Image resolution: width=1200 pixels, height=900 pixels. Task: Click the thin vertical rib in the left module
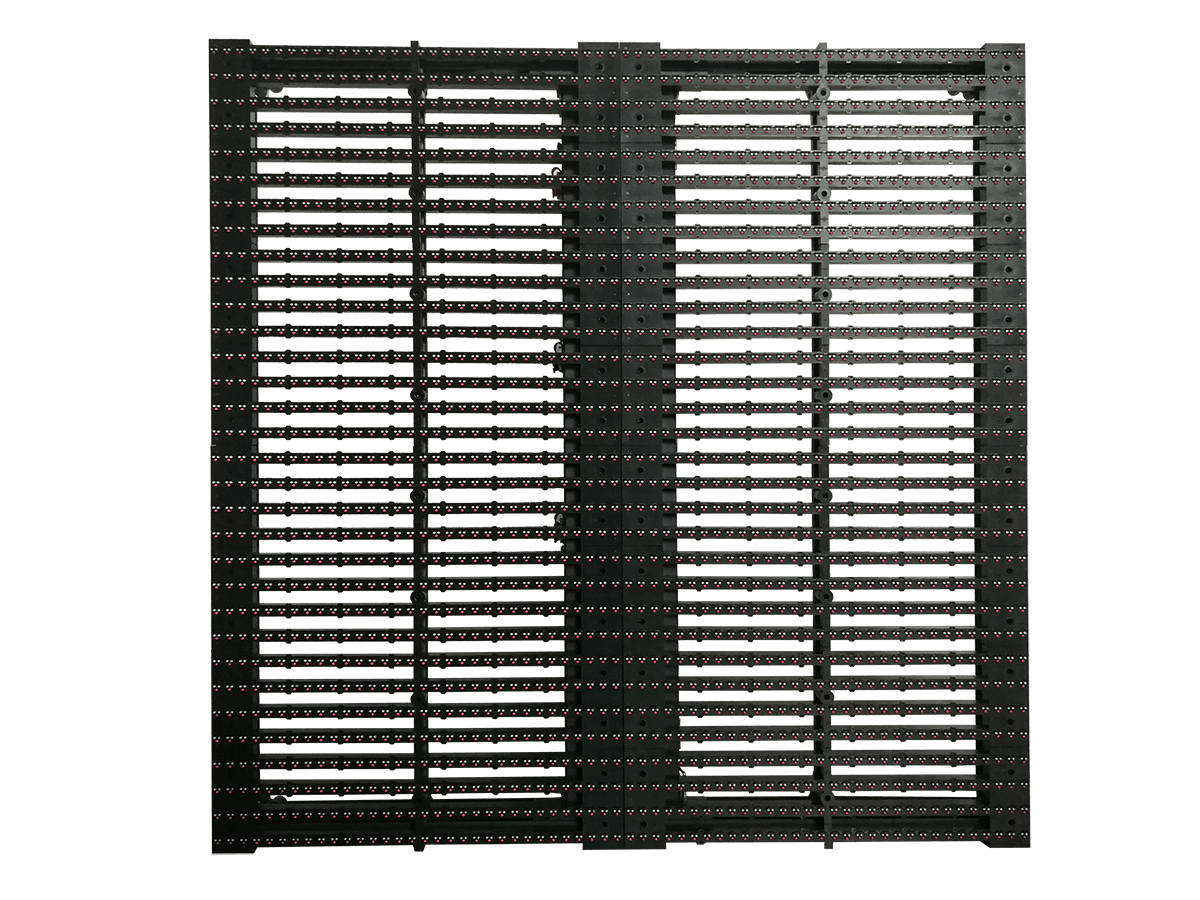coord(416,450)
